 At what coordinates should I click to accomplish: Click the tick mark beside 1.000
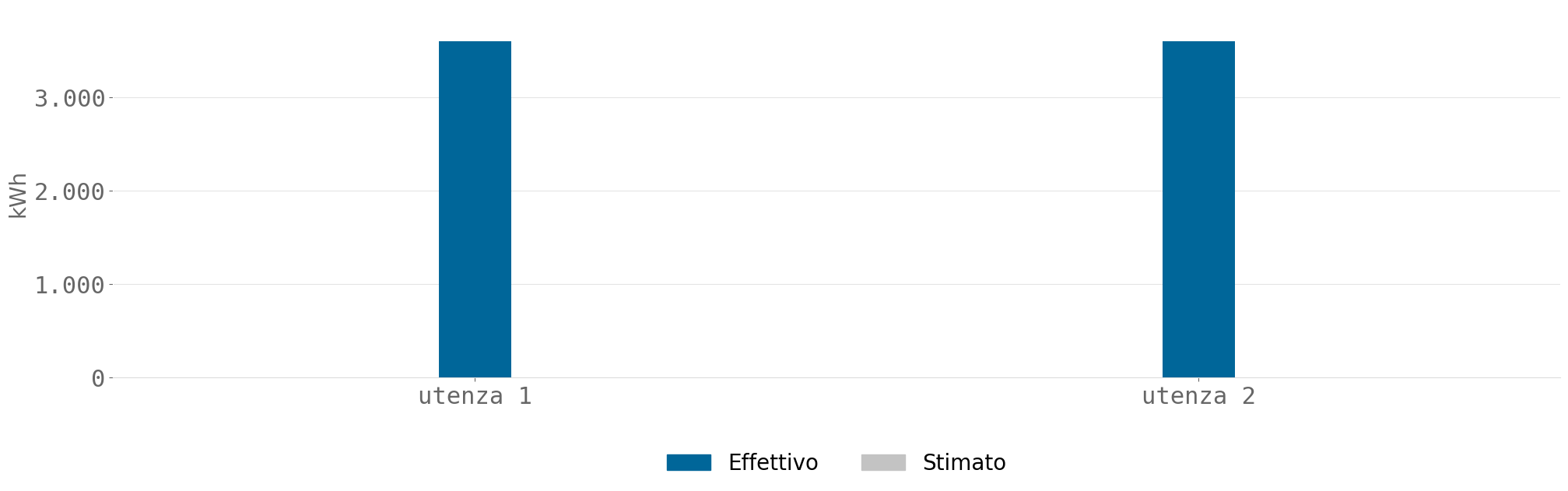[x=110, y=284]
